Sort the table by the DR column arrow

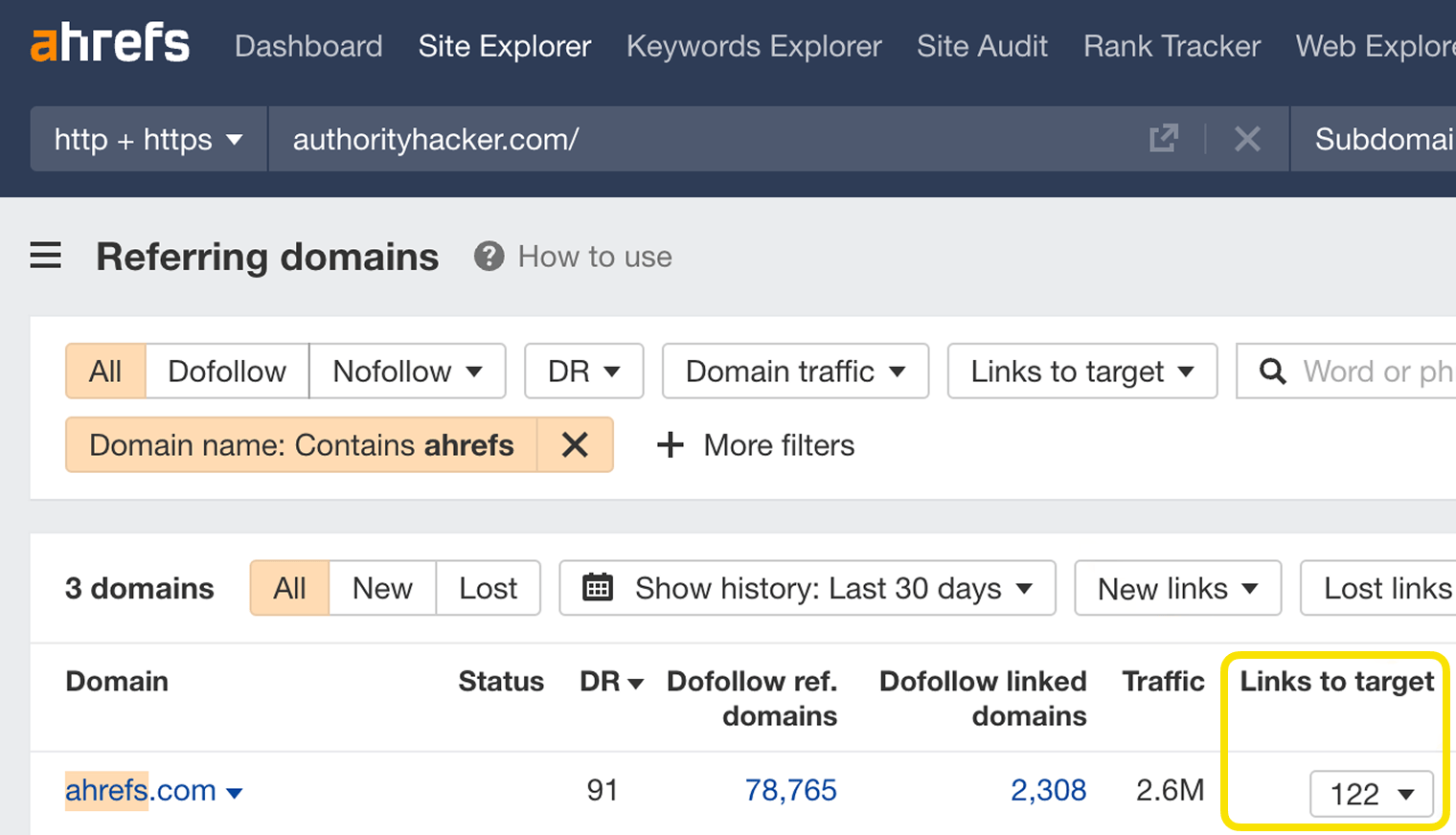tap(636, 683)
